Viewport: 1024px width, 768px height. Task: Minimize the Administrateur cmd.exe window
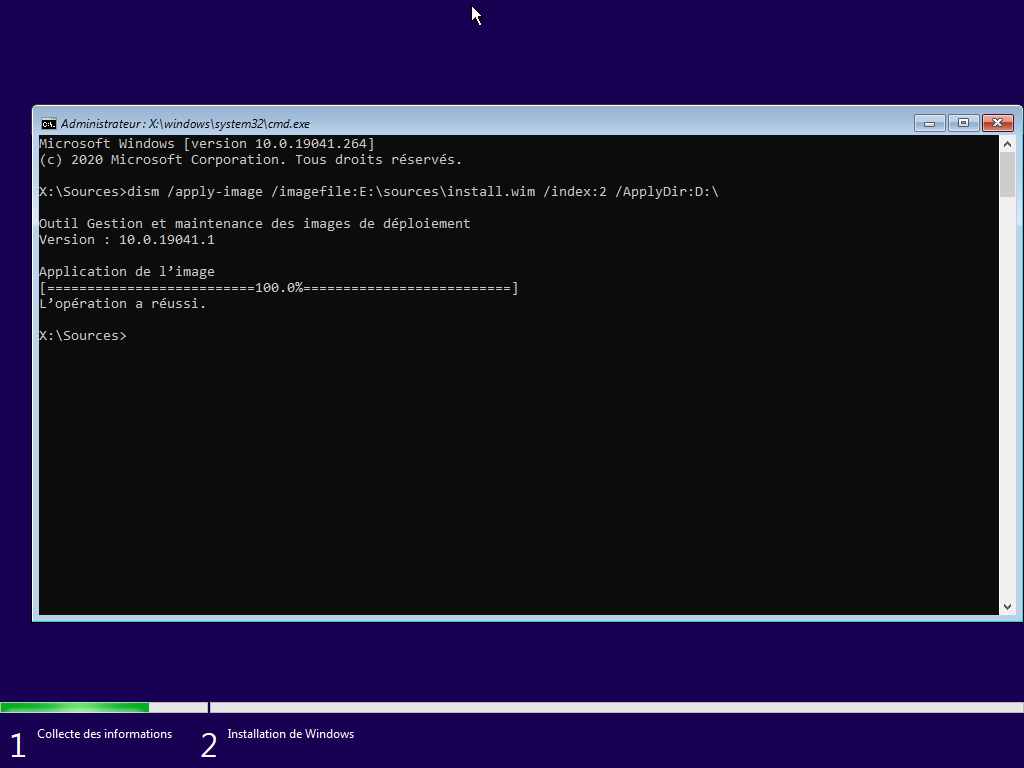coord(929,123)
